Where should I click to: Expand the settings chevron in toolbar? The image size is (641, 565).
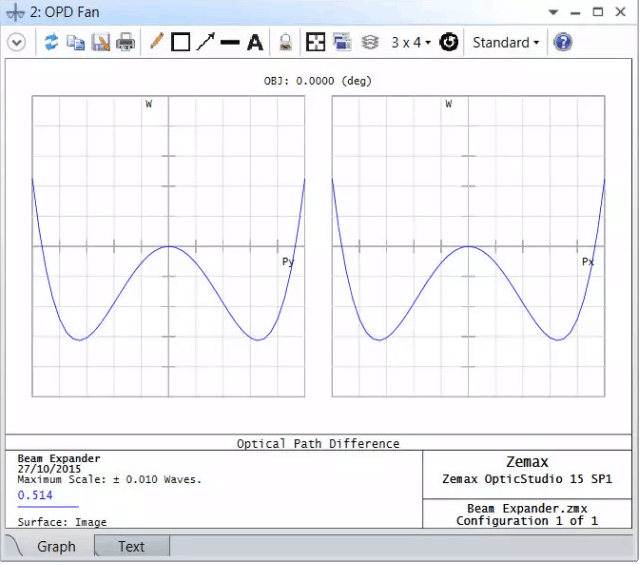[x=16, y=42]
